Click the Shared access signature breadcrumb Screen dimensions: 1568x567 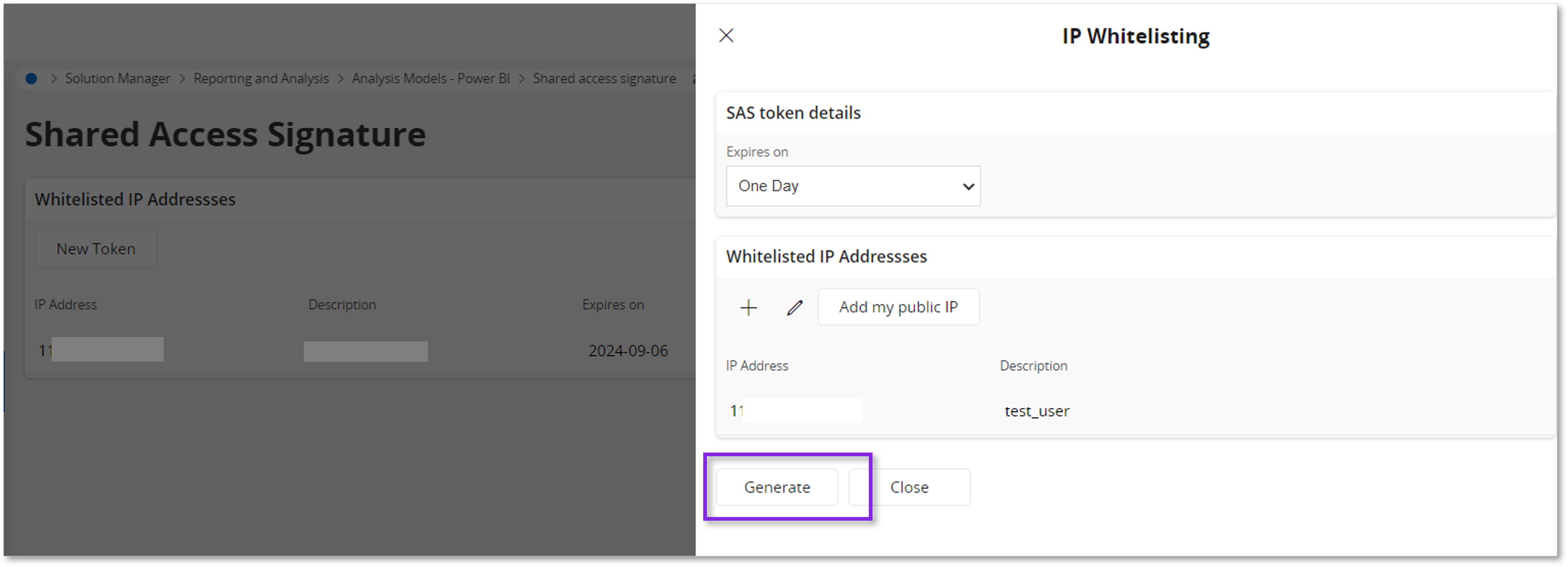(x=604, y=78)
